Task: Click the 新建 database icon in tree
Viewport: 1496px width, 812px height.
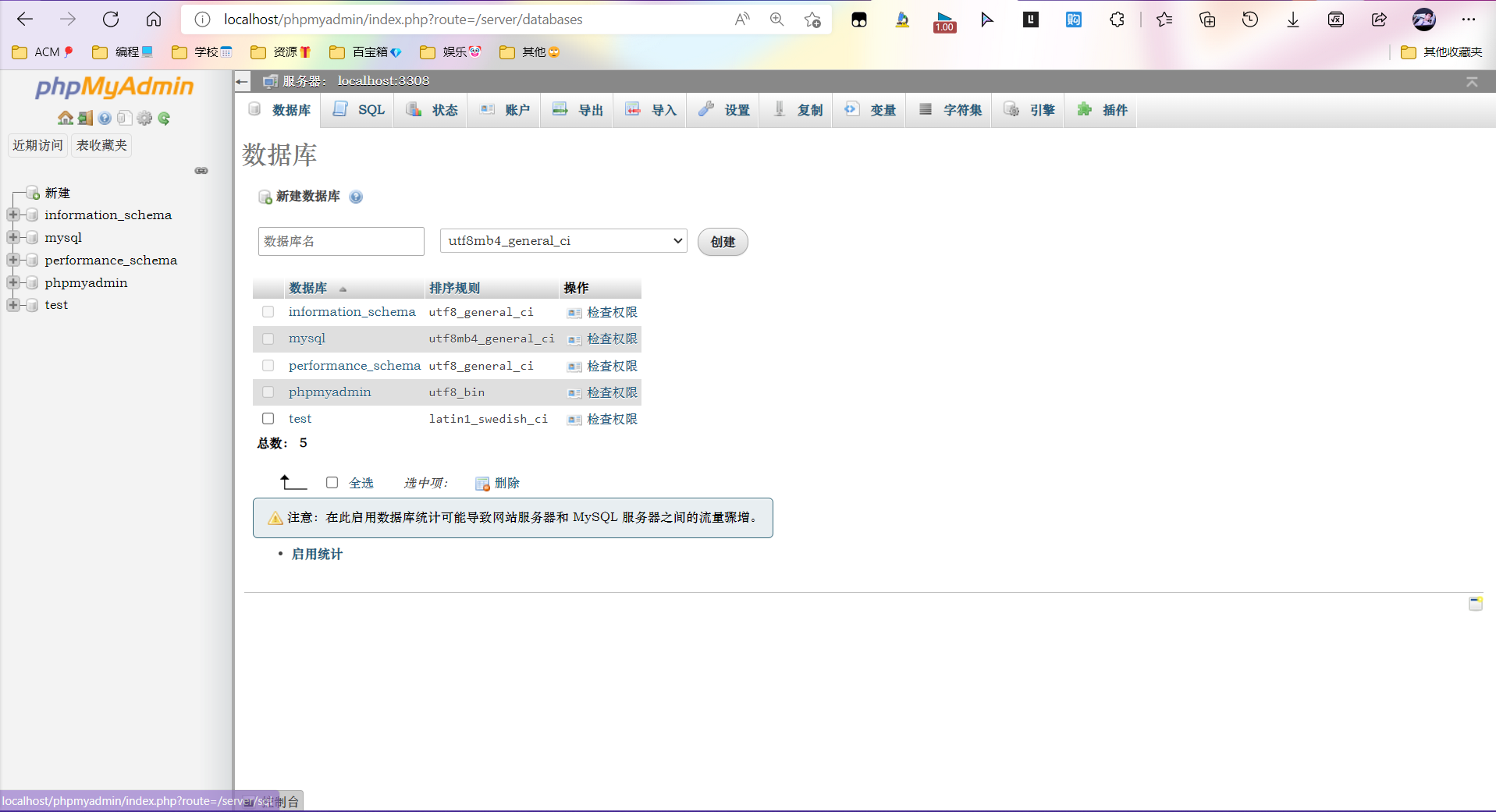Action: tap(33, 193)
